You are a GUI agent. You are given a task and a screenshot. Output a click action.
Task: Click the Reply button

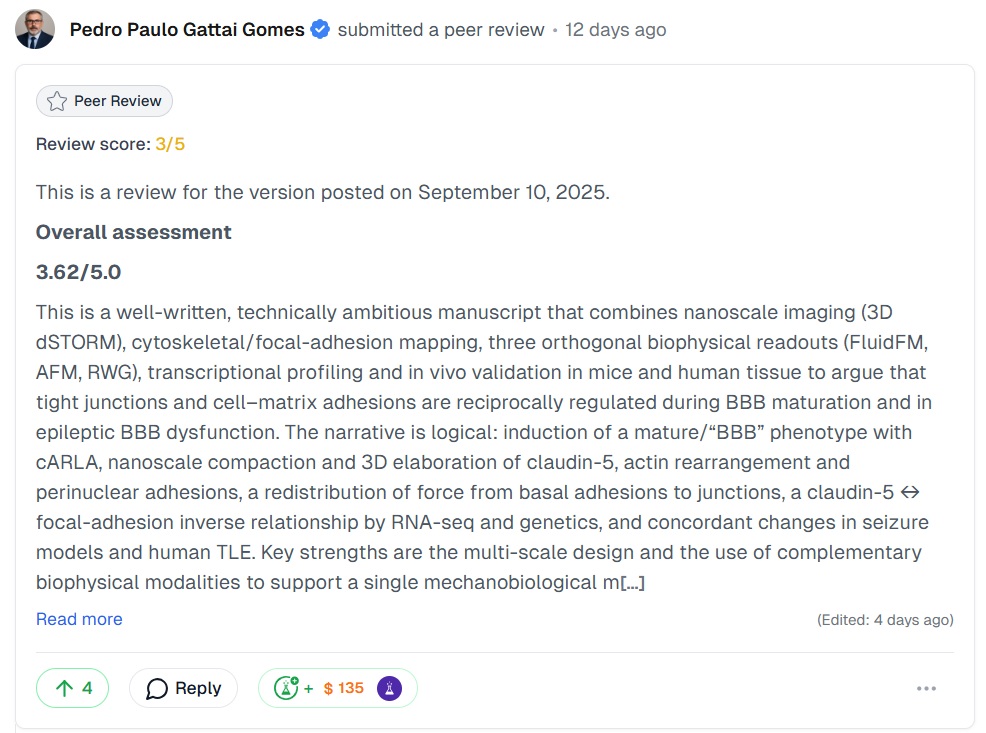(x=183, y=688)
